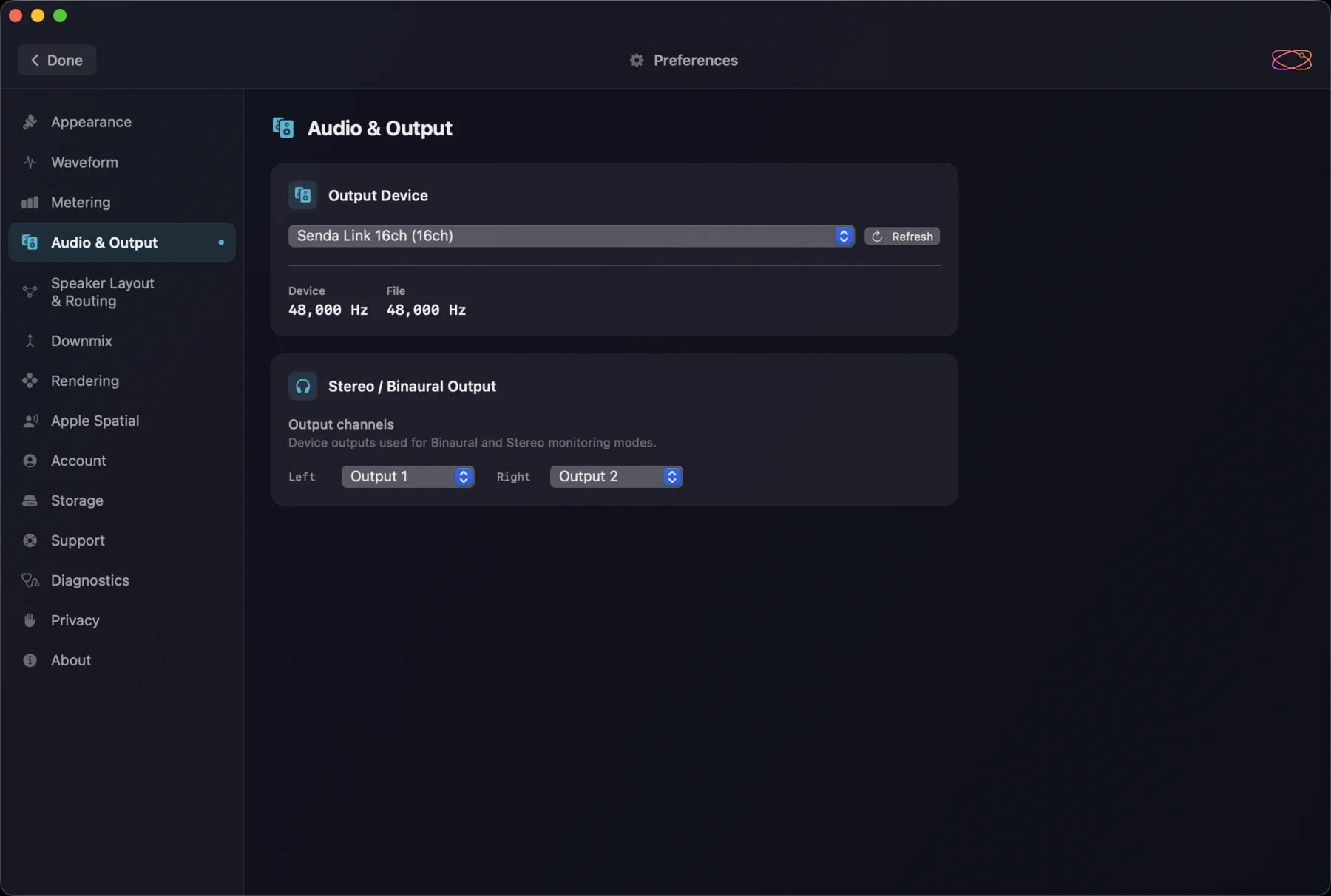This screenshot has height=896, width=1331.
Task: Refresh the output device list
Action: (902, 237)
